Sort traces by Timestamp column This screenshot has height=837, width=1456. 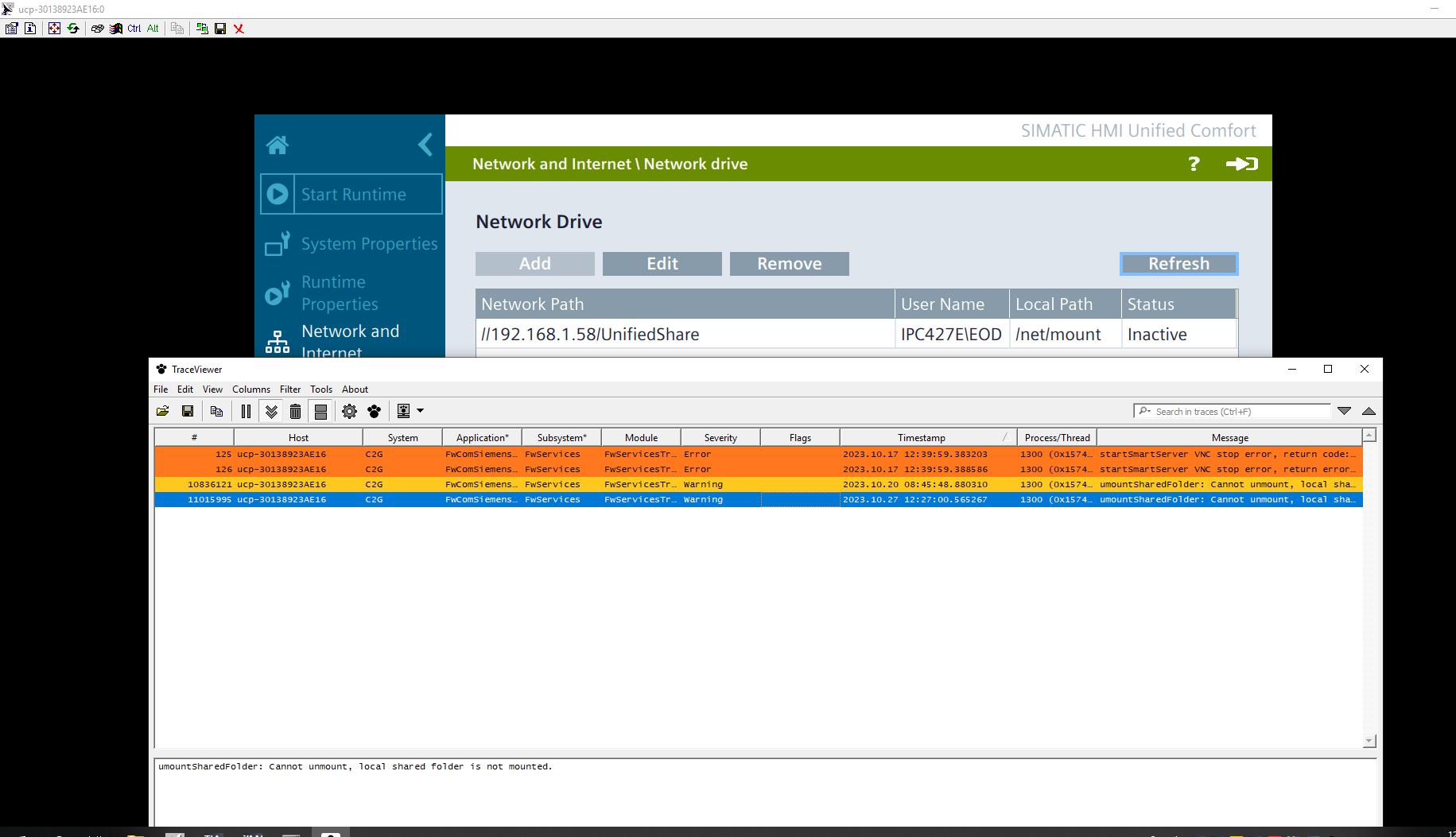(928, 438)
